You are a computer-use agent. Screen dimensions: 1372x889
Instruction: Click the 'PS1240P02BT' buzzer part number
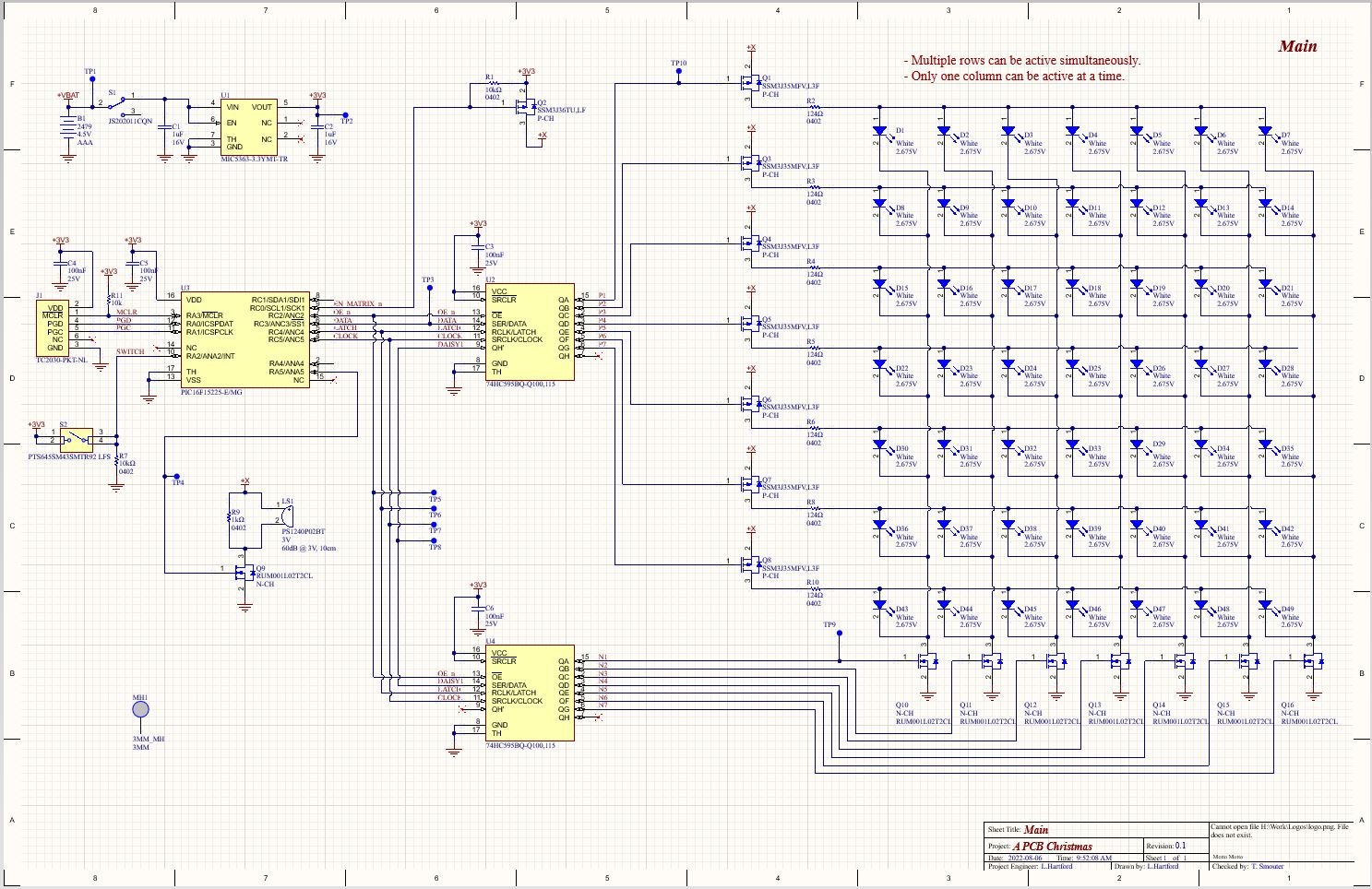pos(304,532)
